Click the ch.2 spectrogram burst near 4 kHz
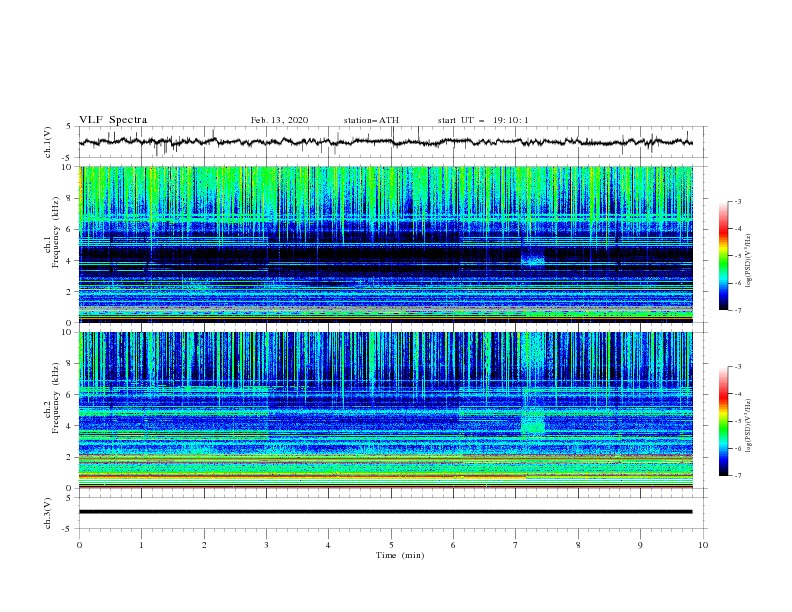 point(533,423)
